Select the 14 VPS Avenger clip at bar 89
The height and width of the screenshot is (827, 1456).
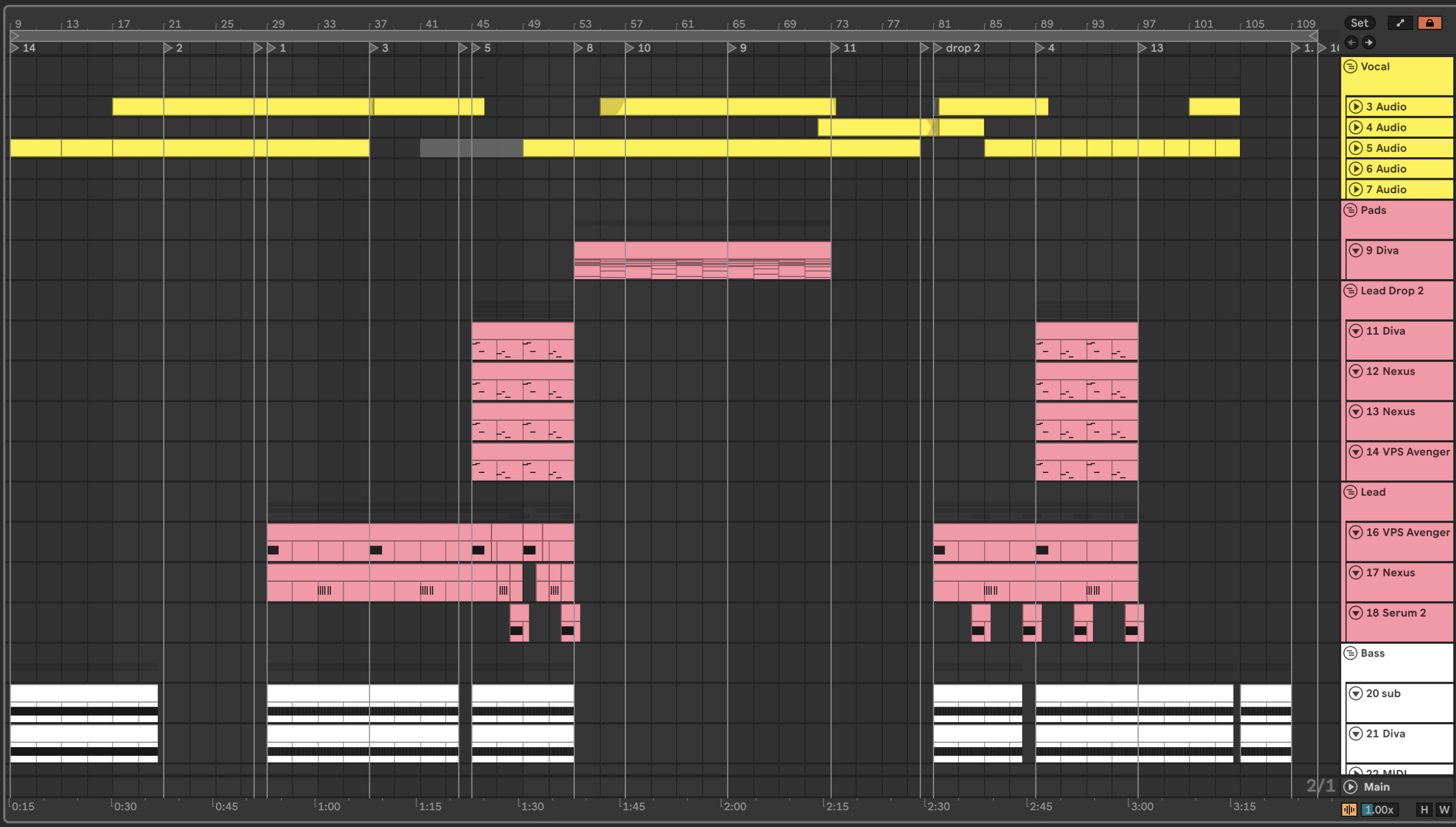pyautogui.click(x=1086, y=462)
